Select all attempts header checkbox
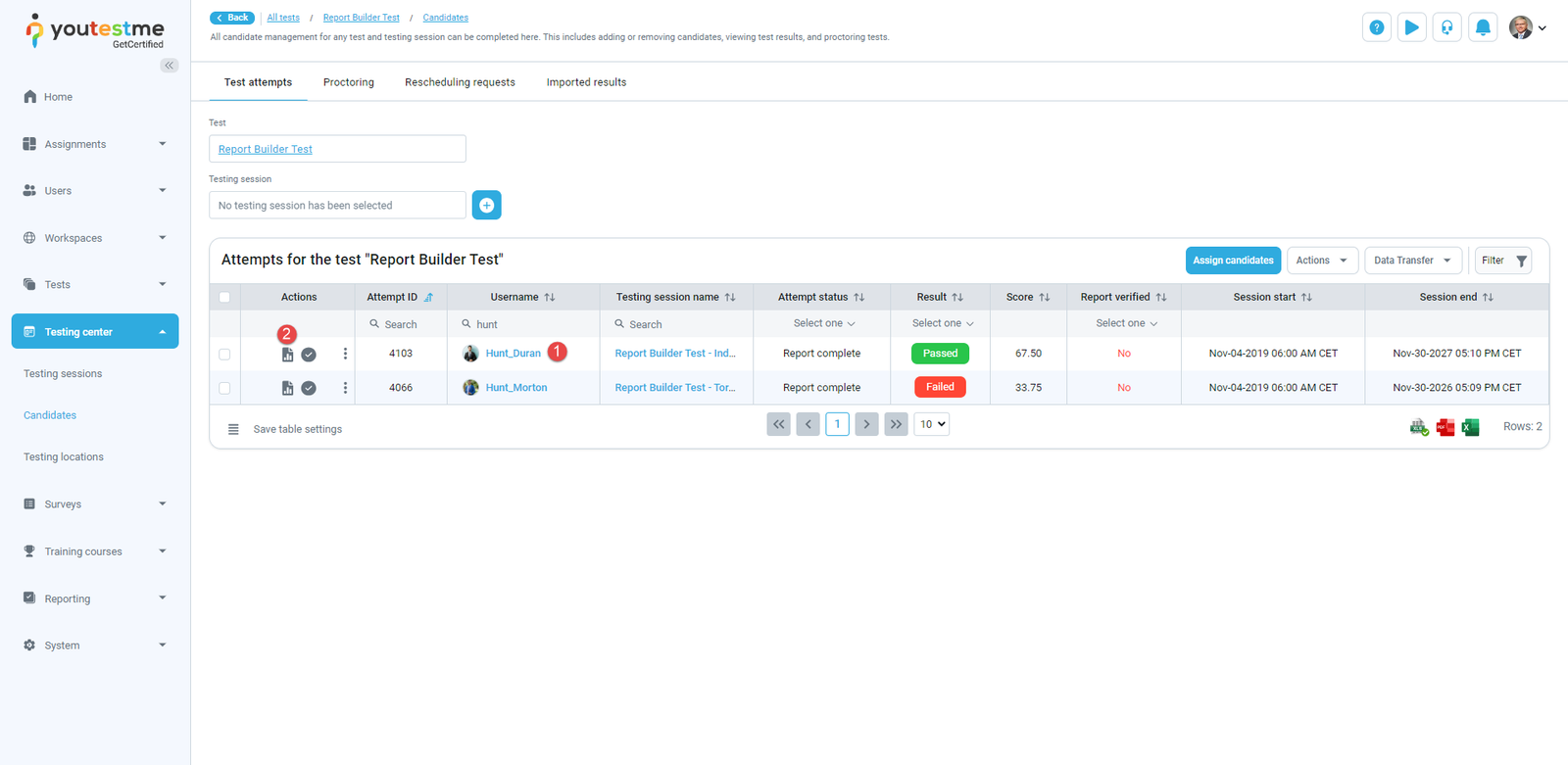1568x765 pixels. point(224,297)
